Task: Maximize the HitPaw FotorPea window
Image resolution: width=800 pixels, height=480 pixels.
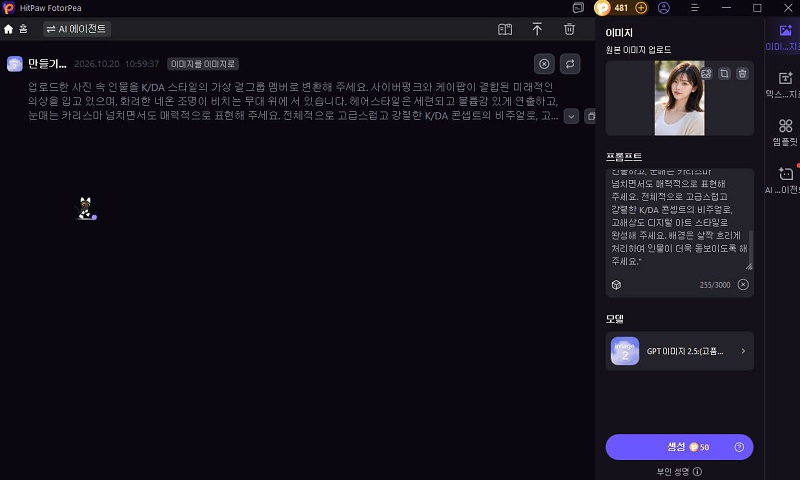Action: click(x=757, y=8)
